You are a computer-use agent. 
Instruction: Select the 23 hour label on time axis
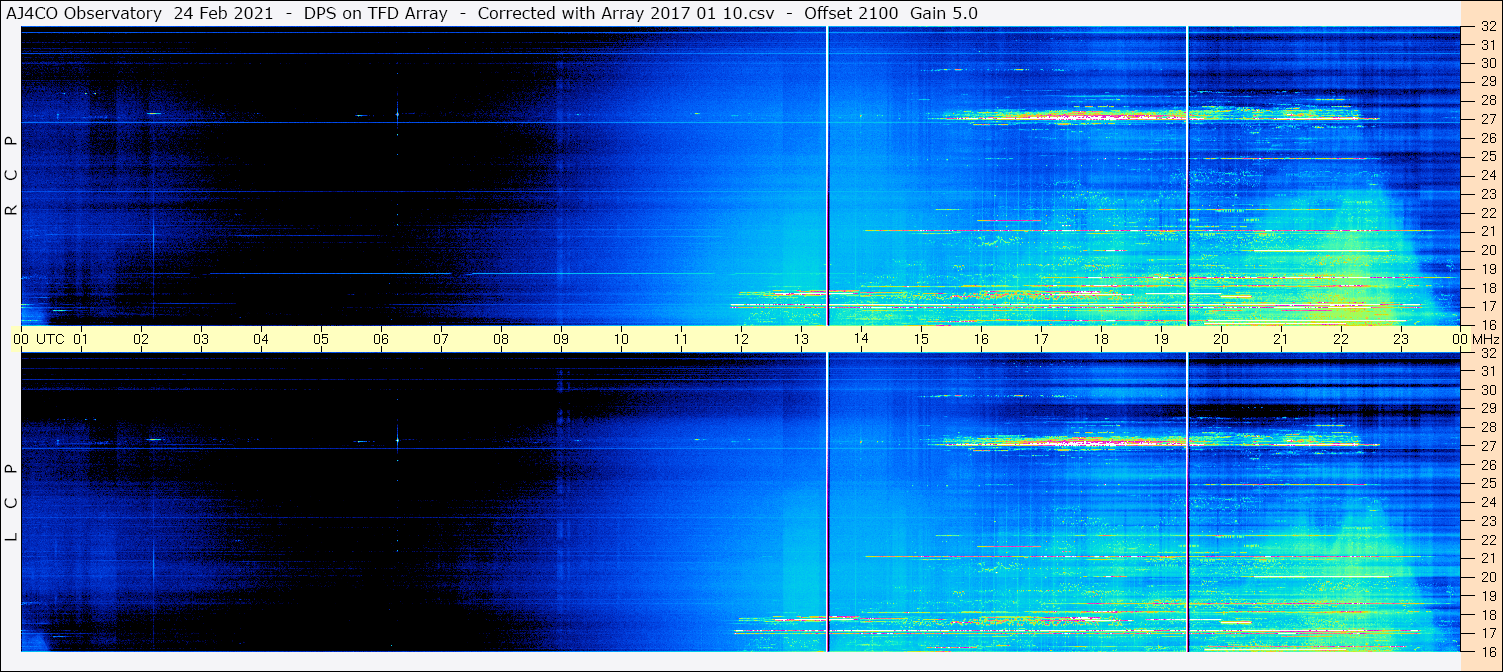point(1401,339)
